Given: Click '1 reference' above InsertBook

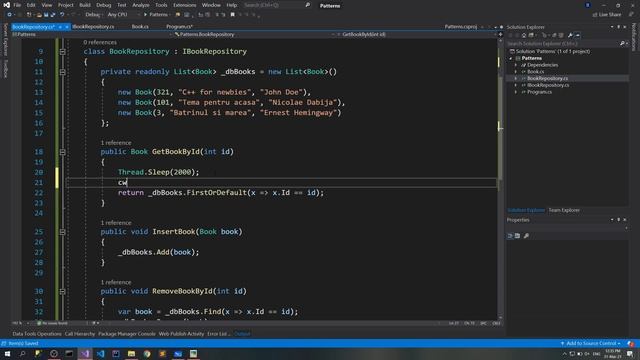Looking at the screenshot, I should point(116,223).
